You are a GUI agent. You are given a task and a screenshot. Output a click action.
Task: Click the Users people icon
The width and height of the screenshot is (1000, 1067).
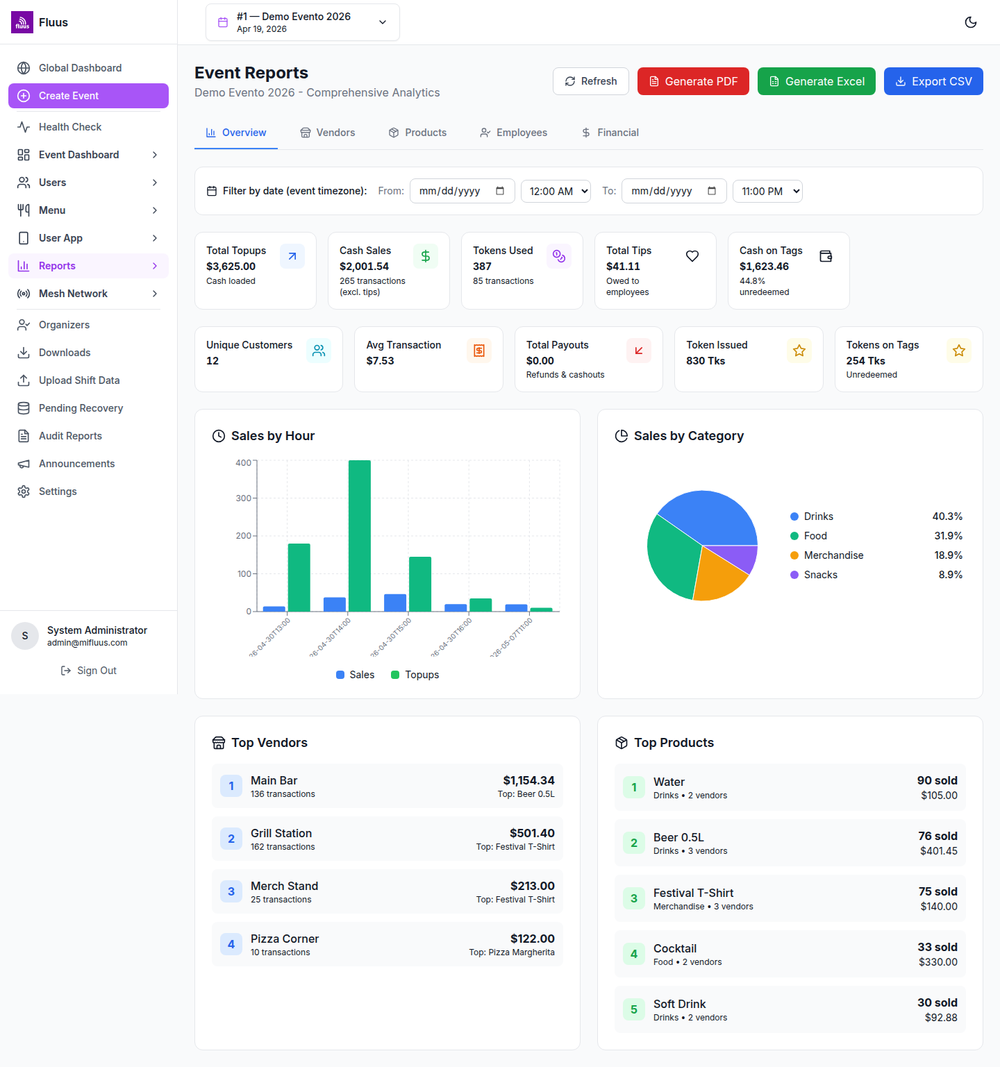pos(23,183)
